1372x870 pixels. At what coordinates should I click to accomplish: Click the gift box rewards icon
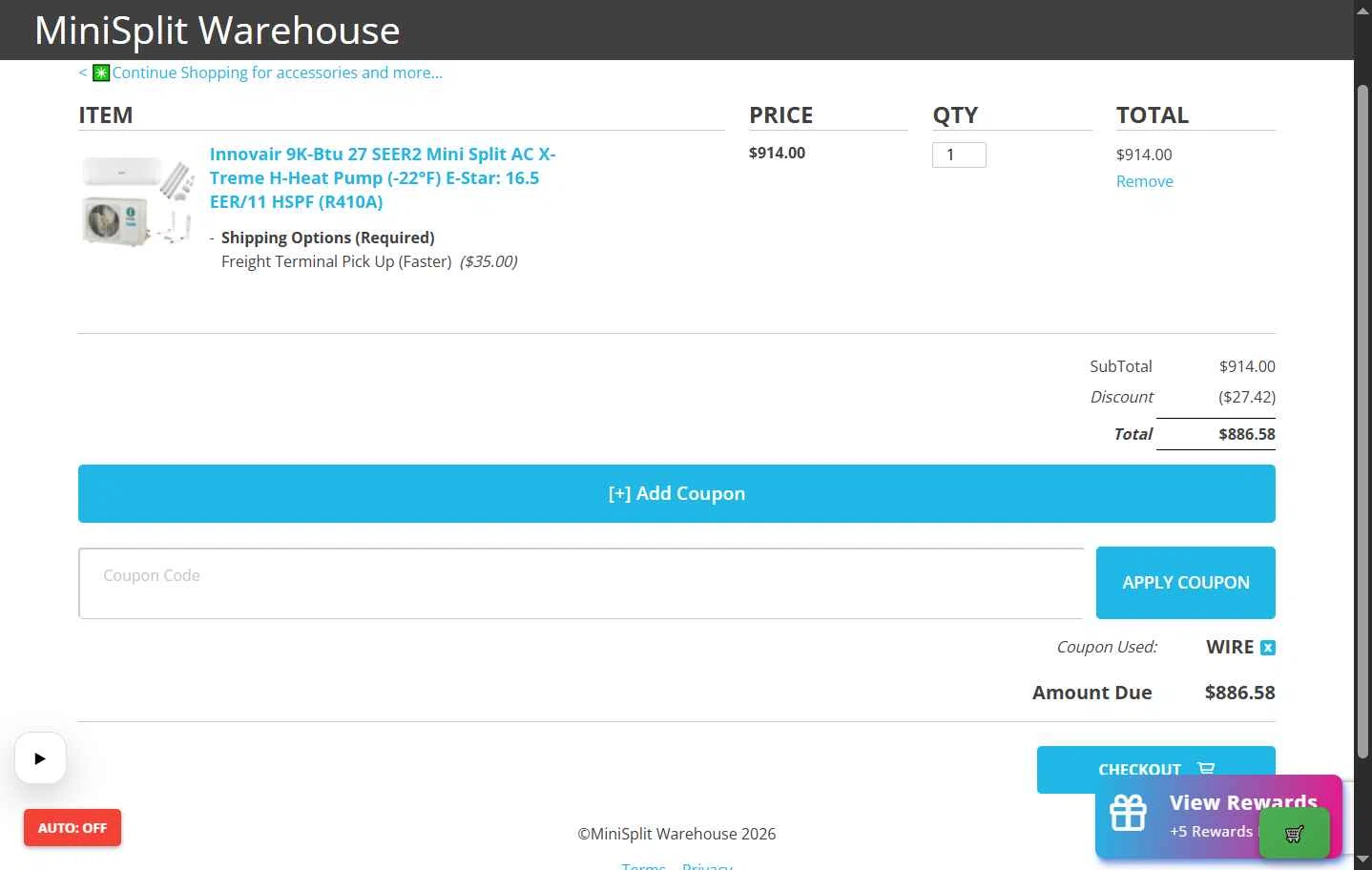click(x=1128, y=813)
